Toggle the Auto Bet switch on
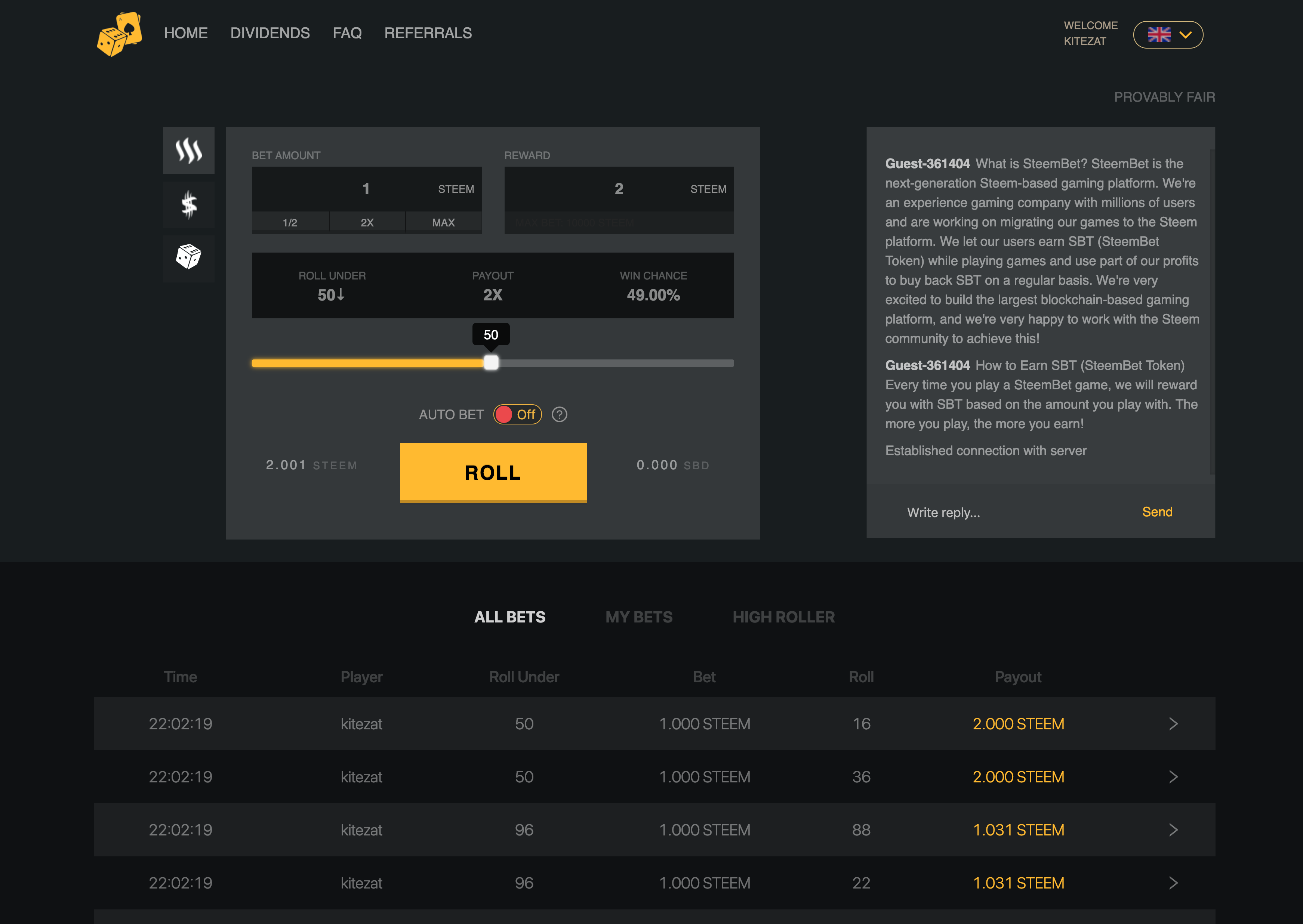Viewport: 1303px width, 924px height. tap(517, 415)
